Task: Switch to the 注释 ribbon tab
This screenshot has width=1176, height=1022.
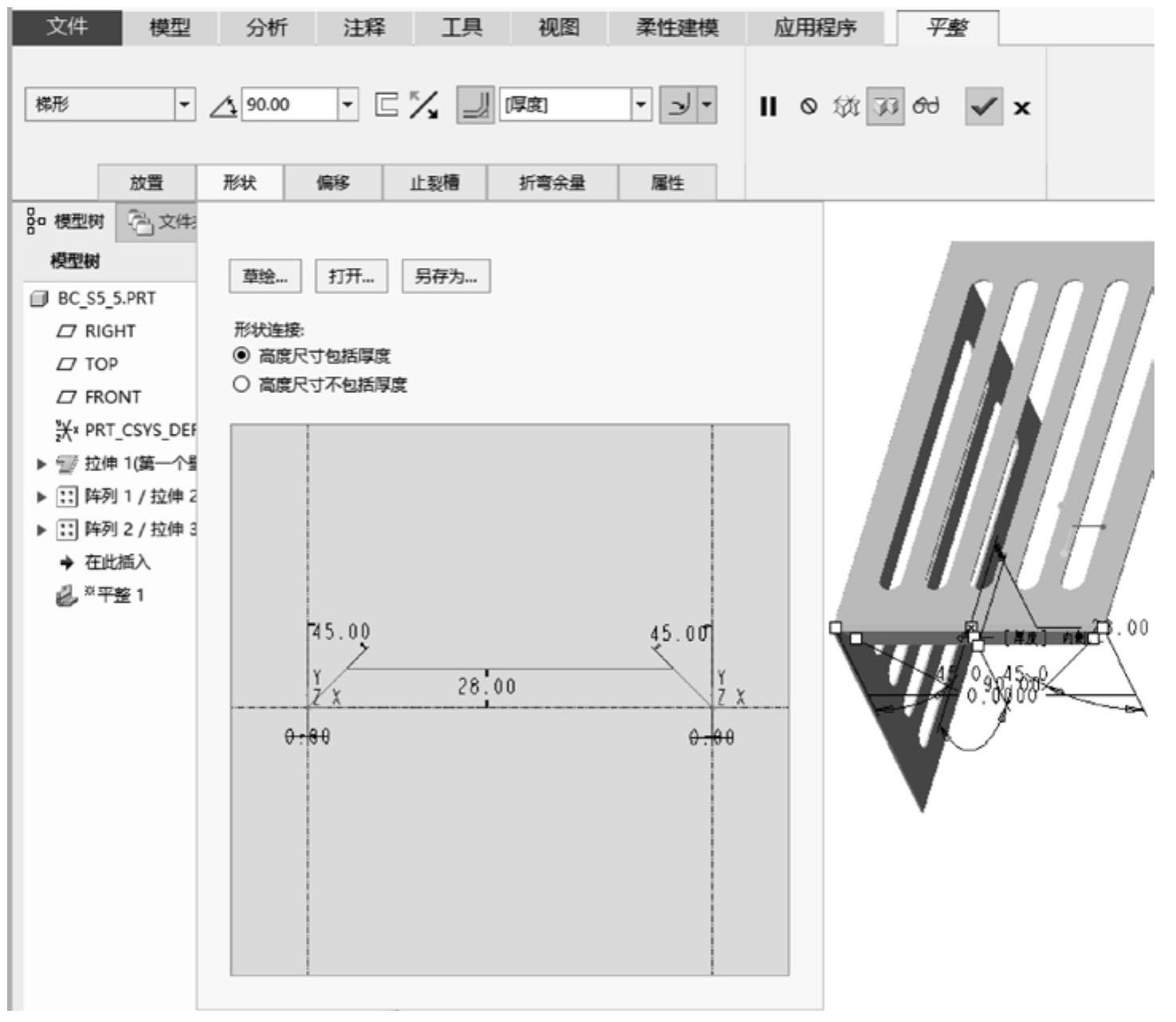Action: coord(364,28)
